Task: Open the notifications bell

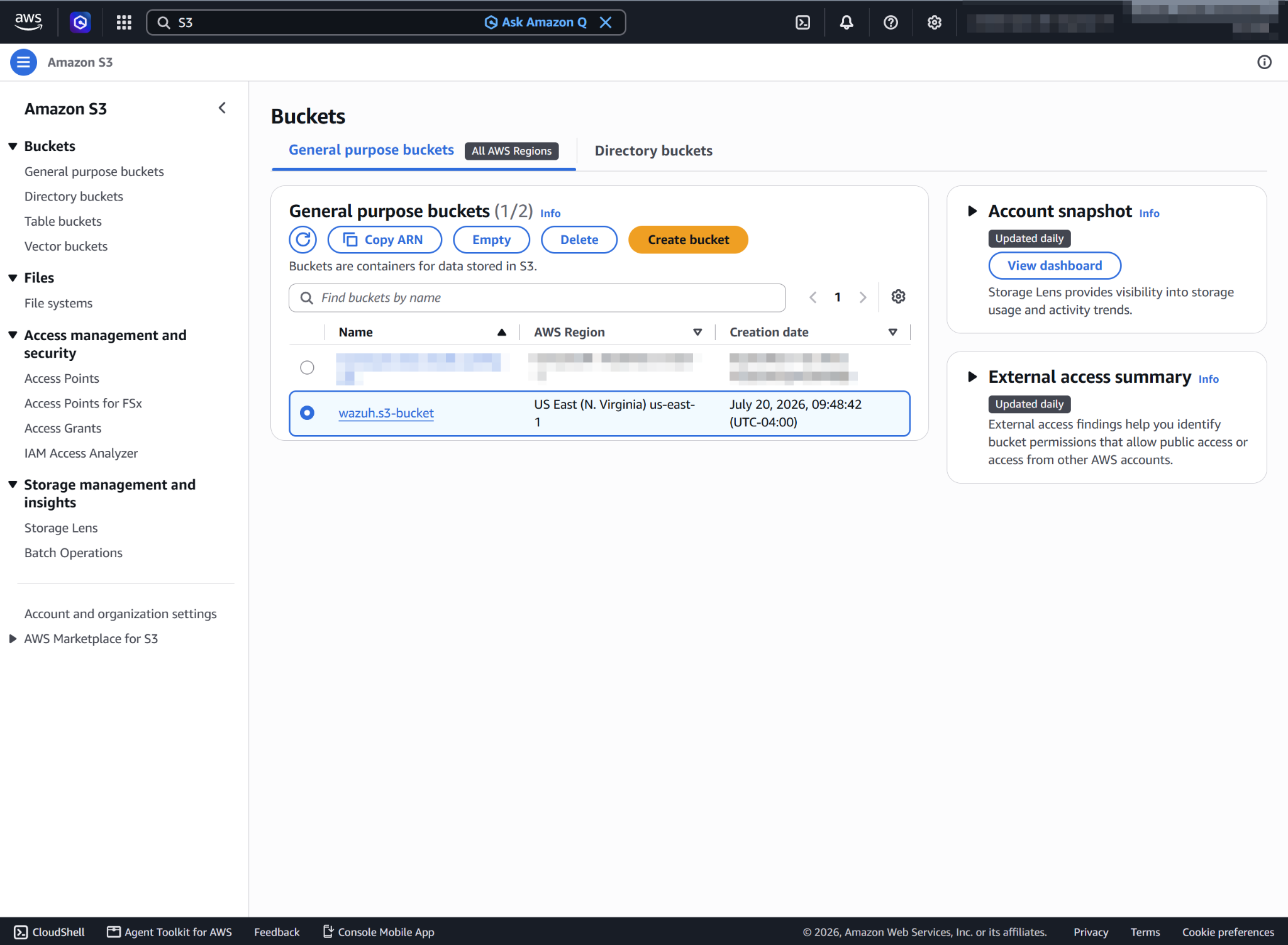Action: click(847, 23)
